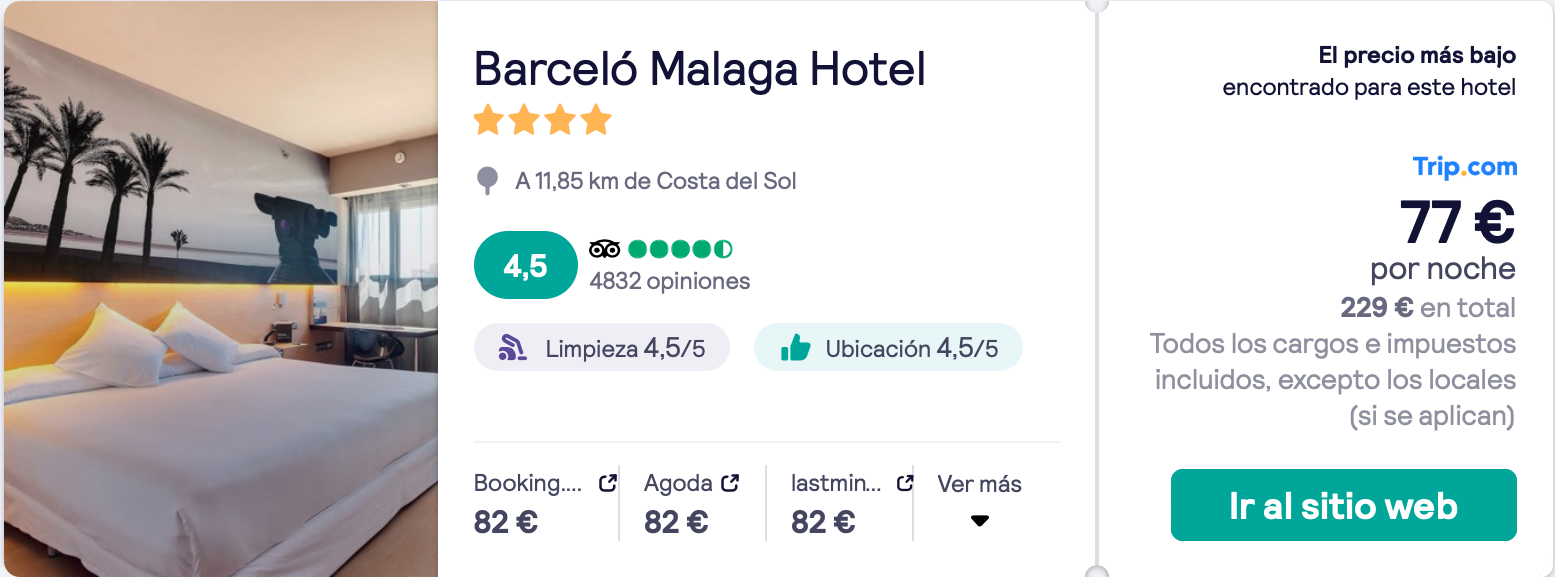Select Booking 82 € offer
Screen dimensions: 1555x577
coord(545,503)
